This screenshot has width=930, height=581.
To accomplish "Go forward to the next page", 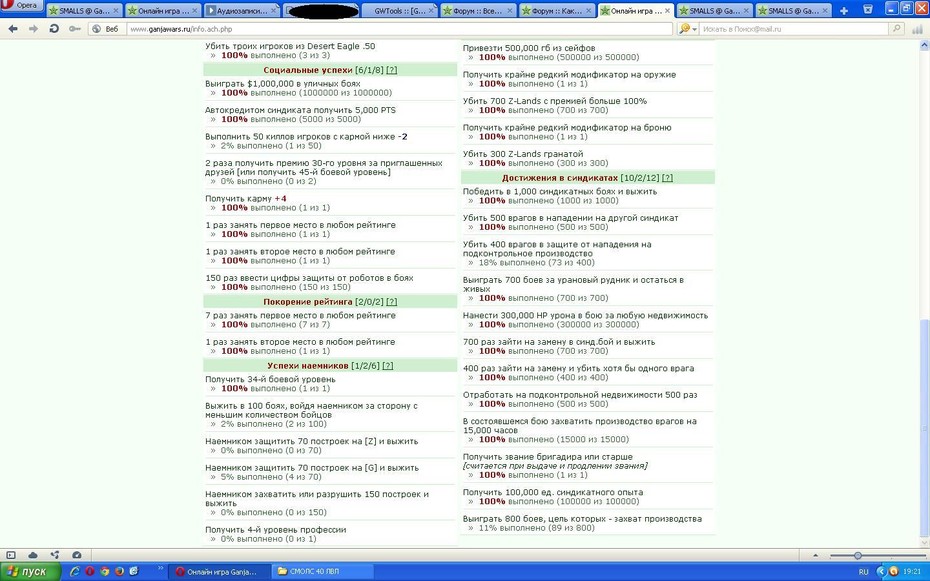I will (x=33, y=28).
